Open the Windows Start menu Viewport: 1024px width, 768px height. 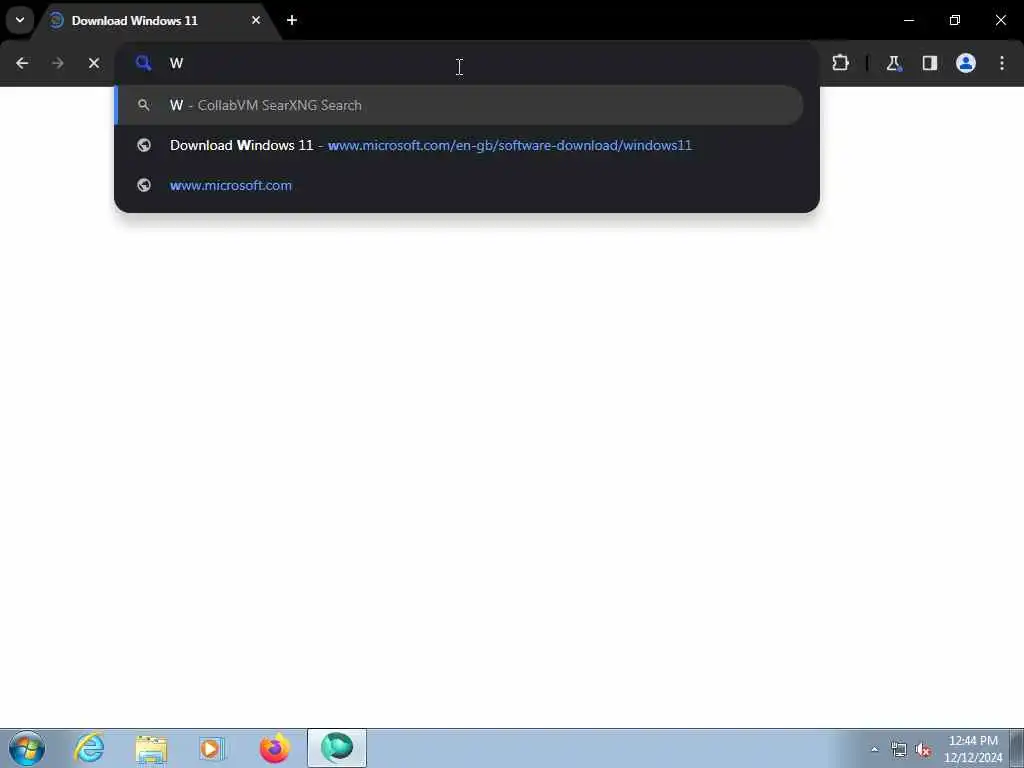[27, 748]
